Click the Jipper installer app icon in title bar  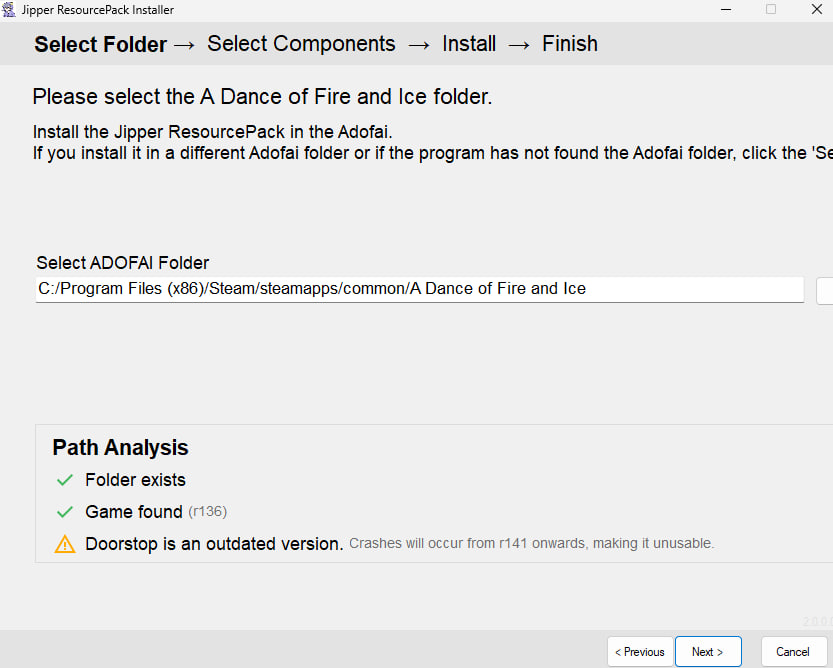click(x=8, y=10)
